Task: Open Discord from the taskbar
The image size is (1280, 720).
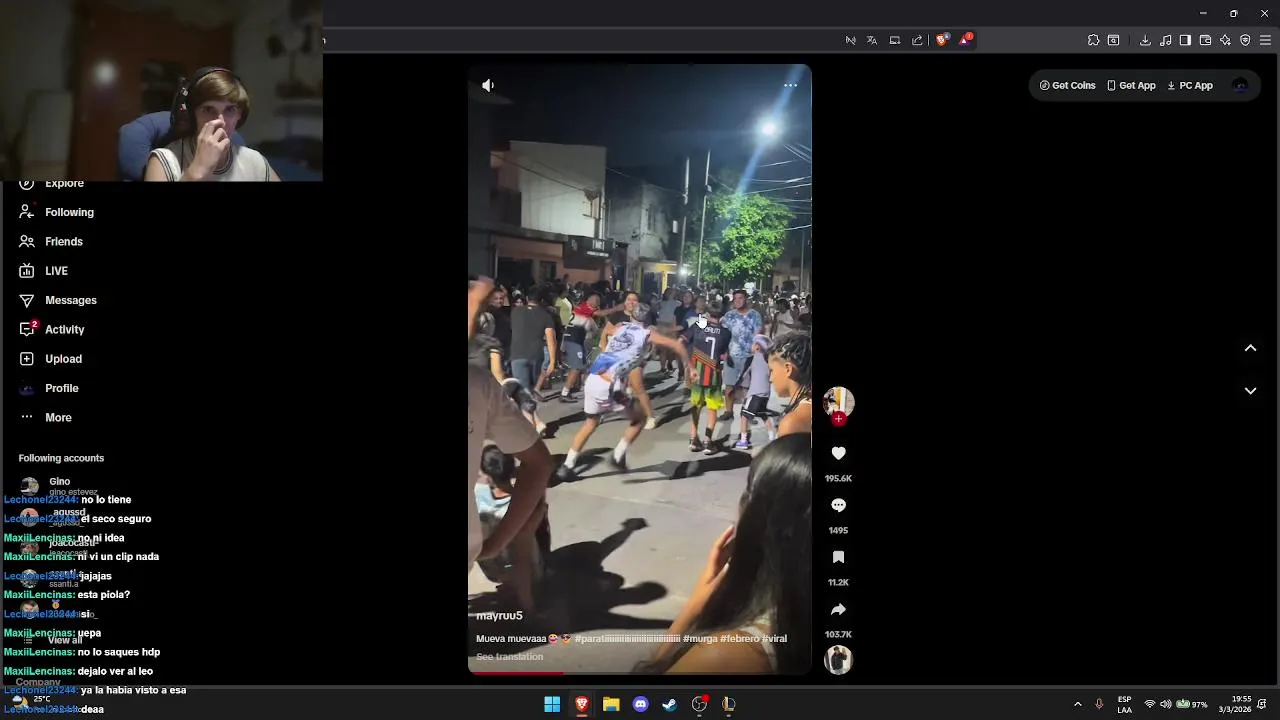Action: click(x=640, y=704)
